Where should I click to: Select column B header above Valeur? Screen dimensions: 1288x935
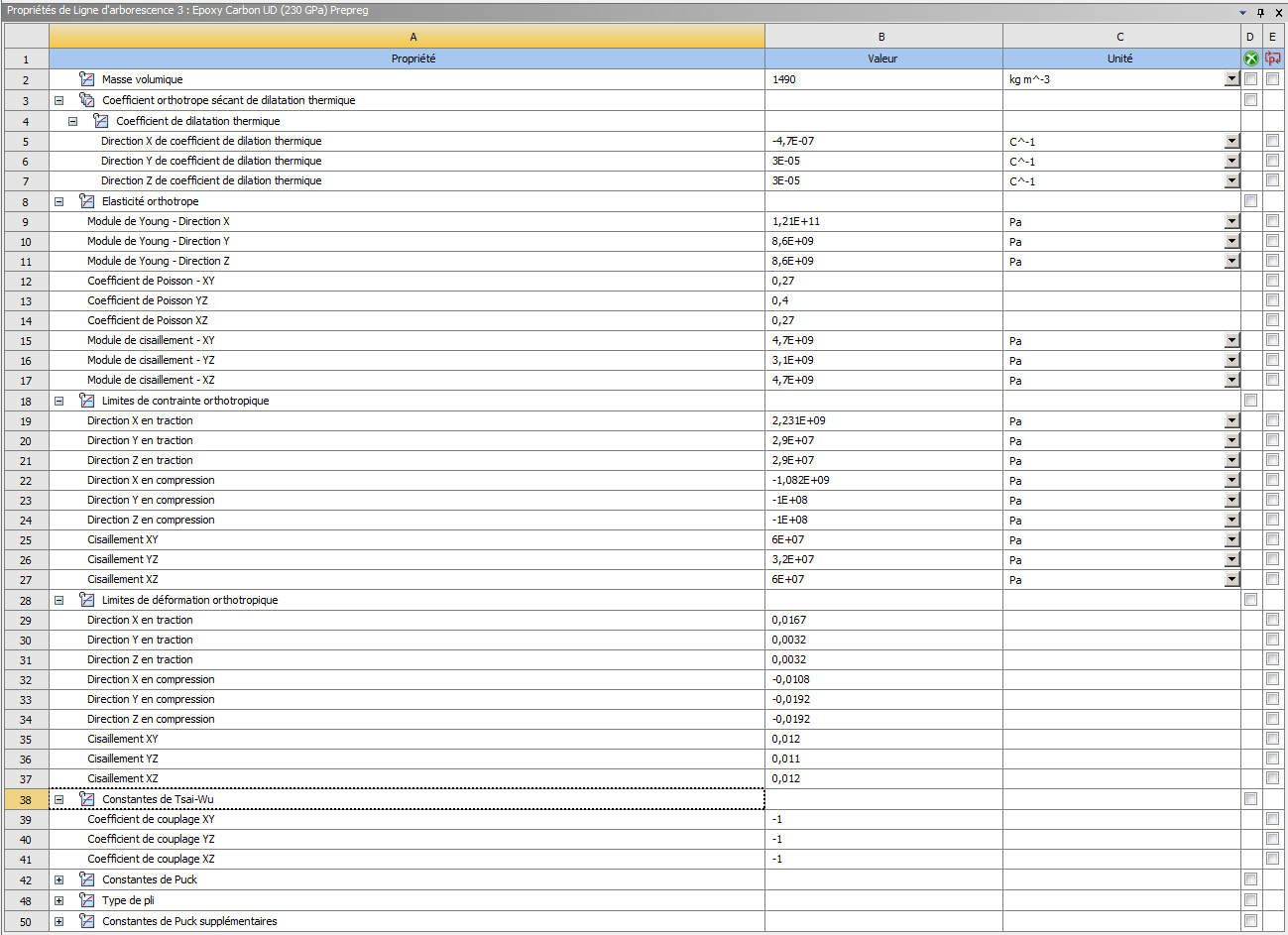pyautogui.click(x=882, y=37)
